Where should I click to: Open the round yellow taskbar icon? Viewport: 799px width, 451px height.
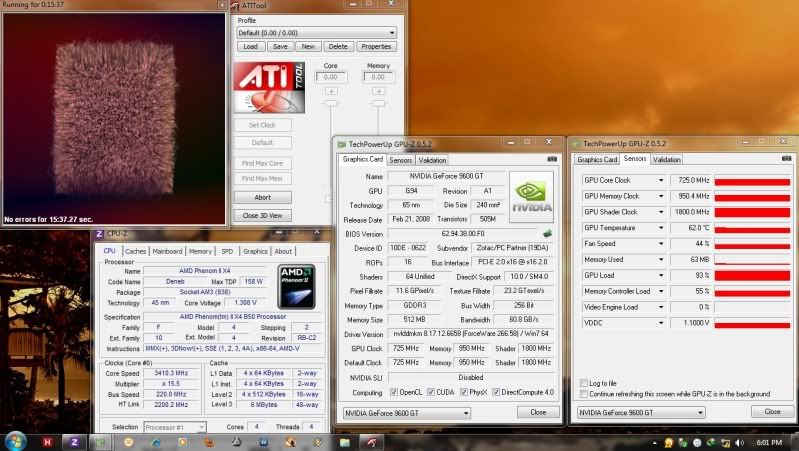tap(128, 442)
